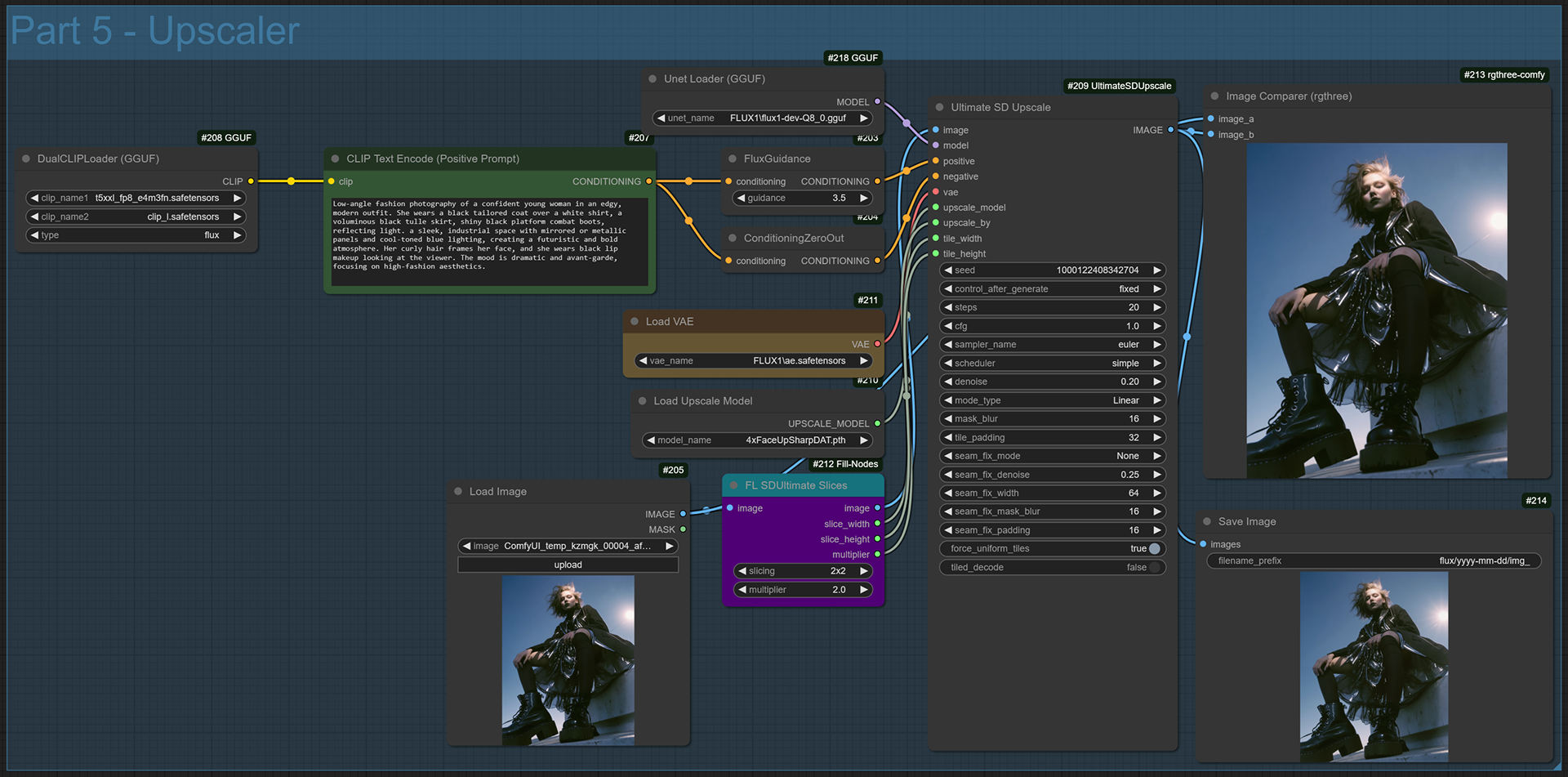Click the Image Comparer (rgthree) title
Image resolution: width=1568 pixels, height=777 pixels.
coord(1288,96)
